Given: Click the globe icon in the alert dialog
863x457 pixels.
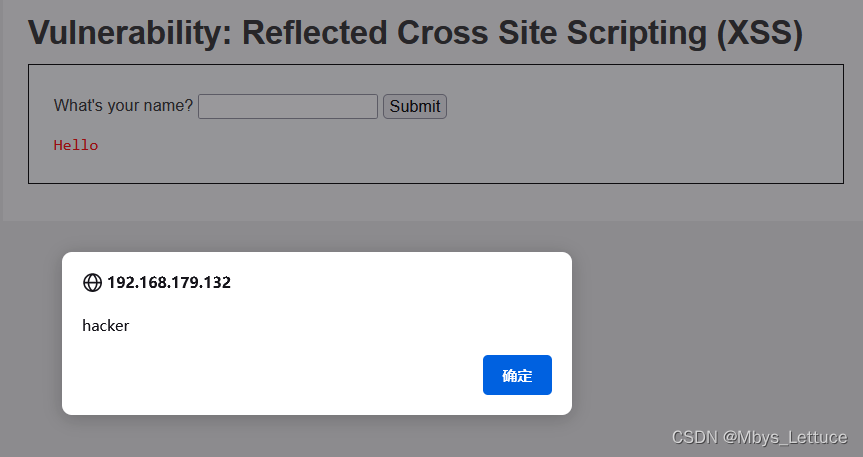Looking at the screenshot, I should [92, 282].
